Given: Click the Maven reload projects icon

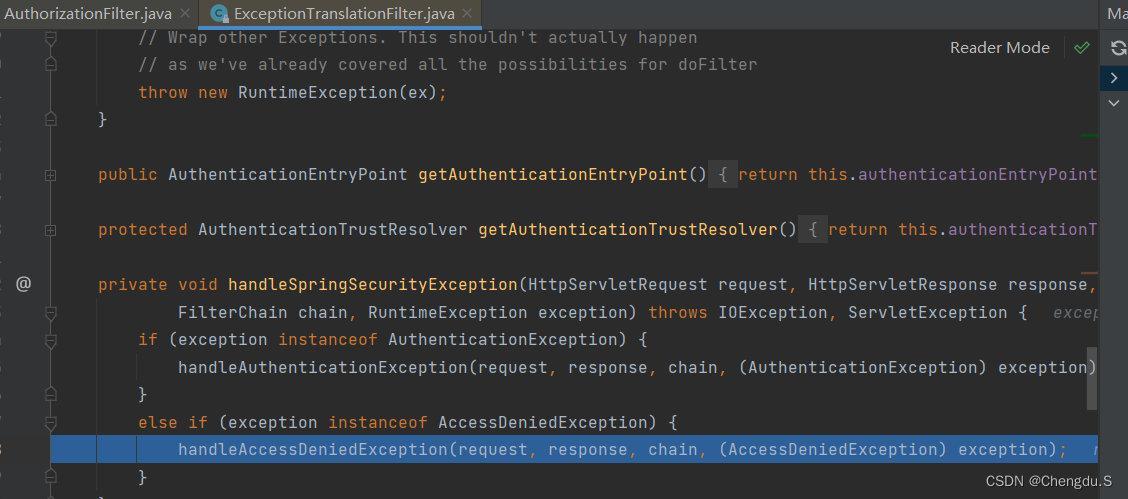Looking at the screenshot, I should pos(1117,48).
